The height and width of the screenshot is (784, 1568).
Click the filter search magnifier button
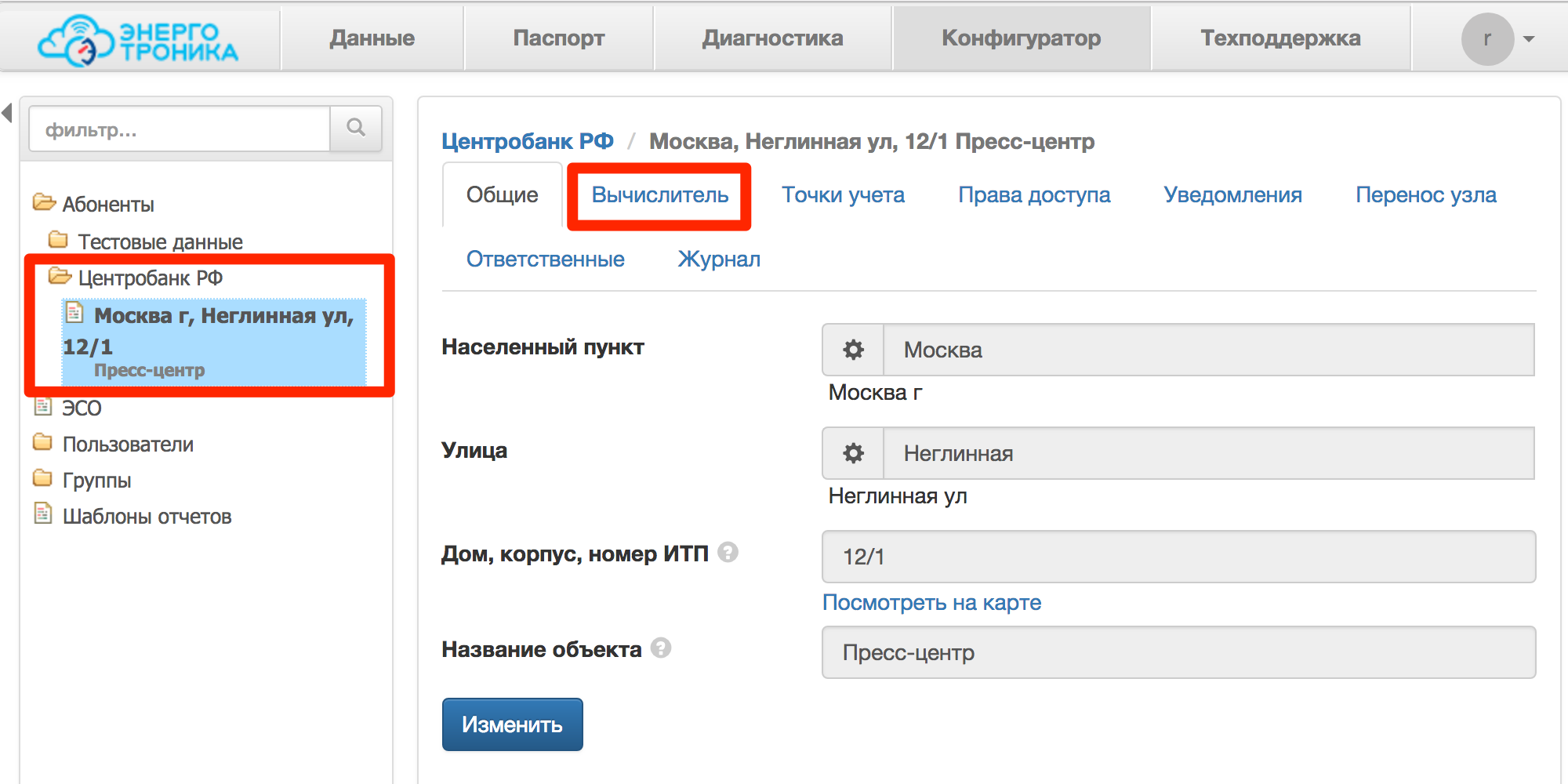click(x=356, y=128)
